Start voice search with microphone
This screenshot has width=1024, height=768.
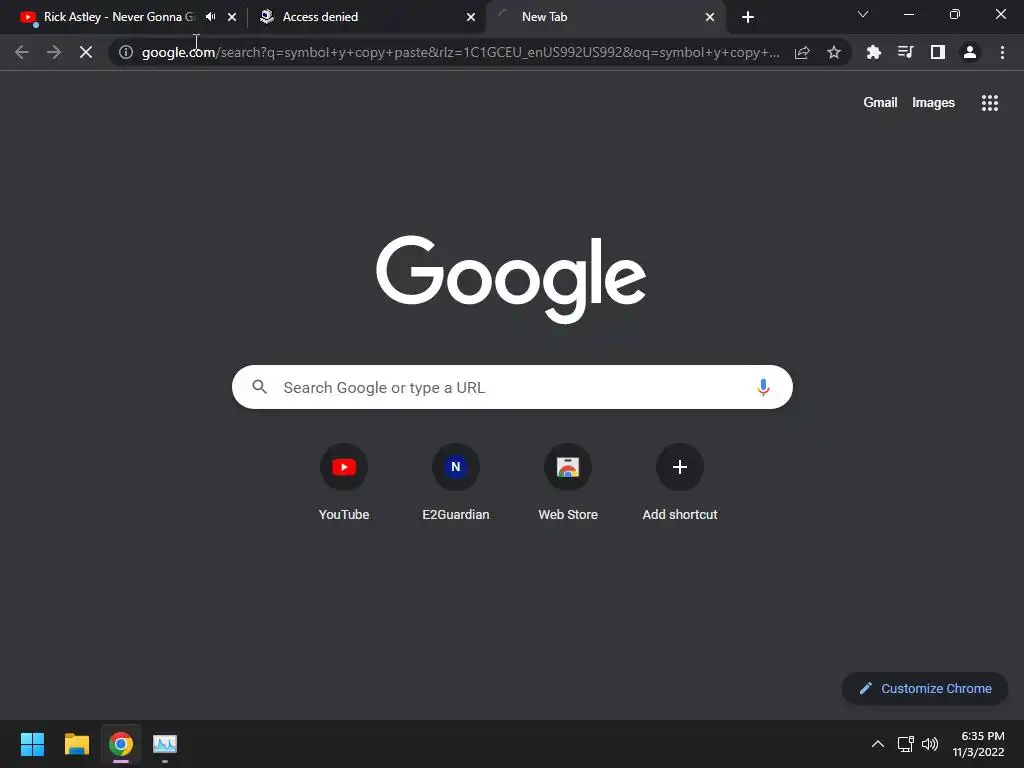[763, 387]
